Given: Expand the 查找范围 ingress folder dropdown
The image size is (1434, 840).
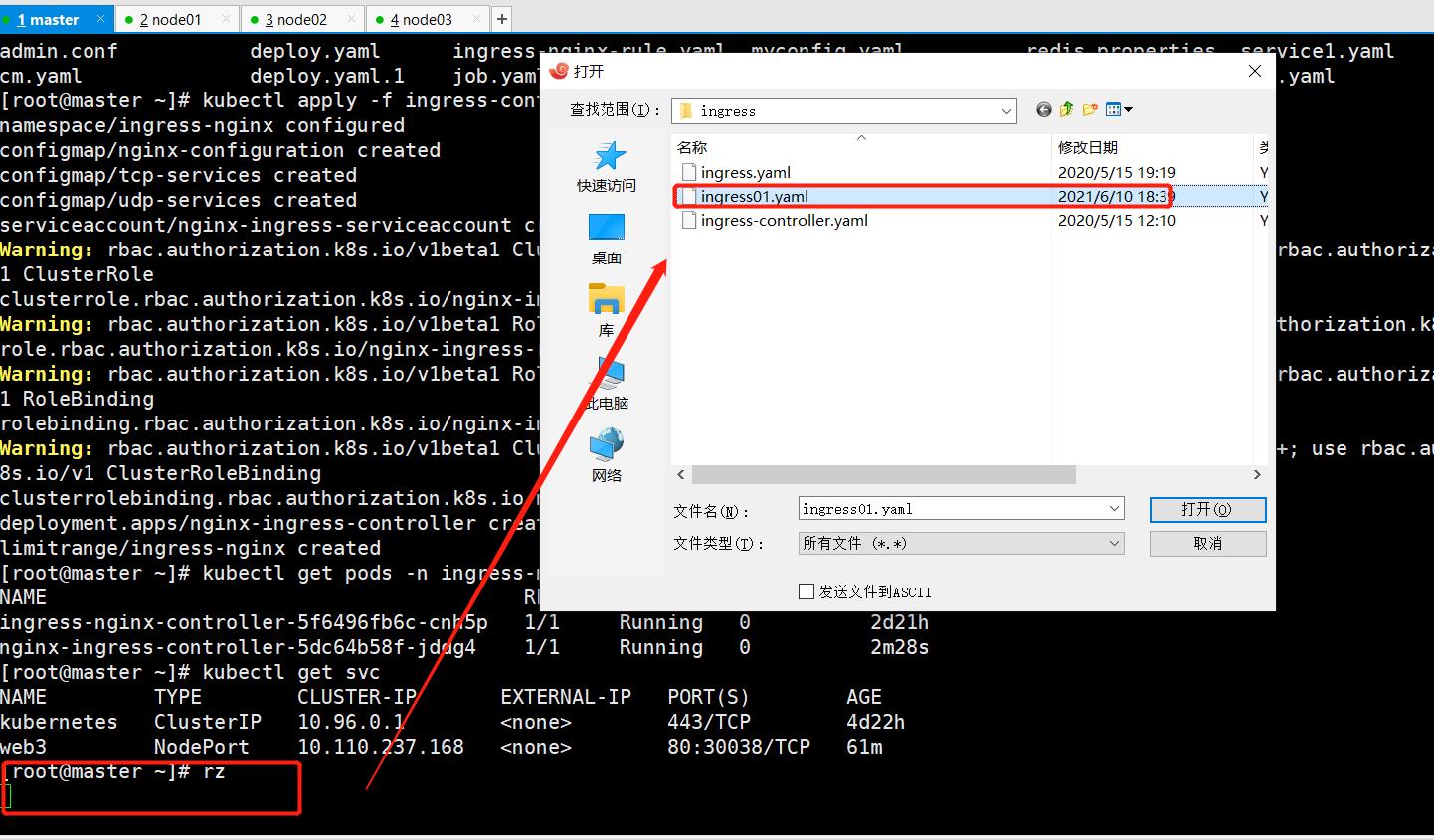Looking at the screenshot, I should coord(1006,111).
